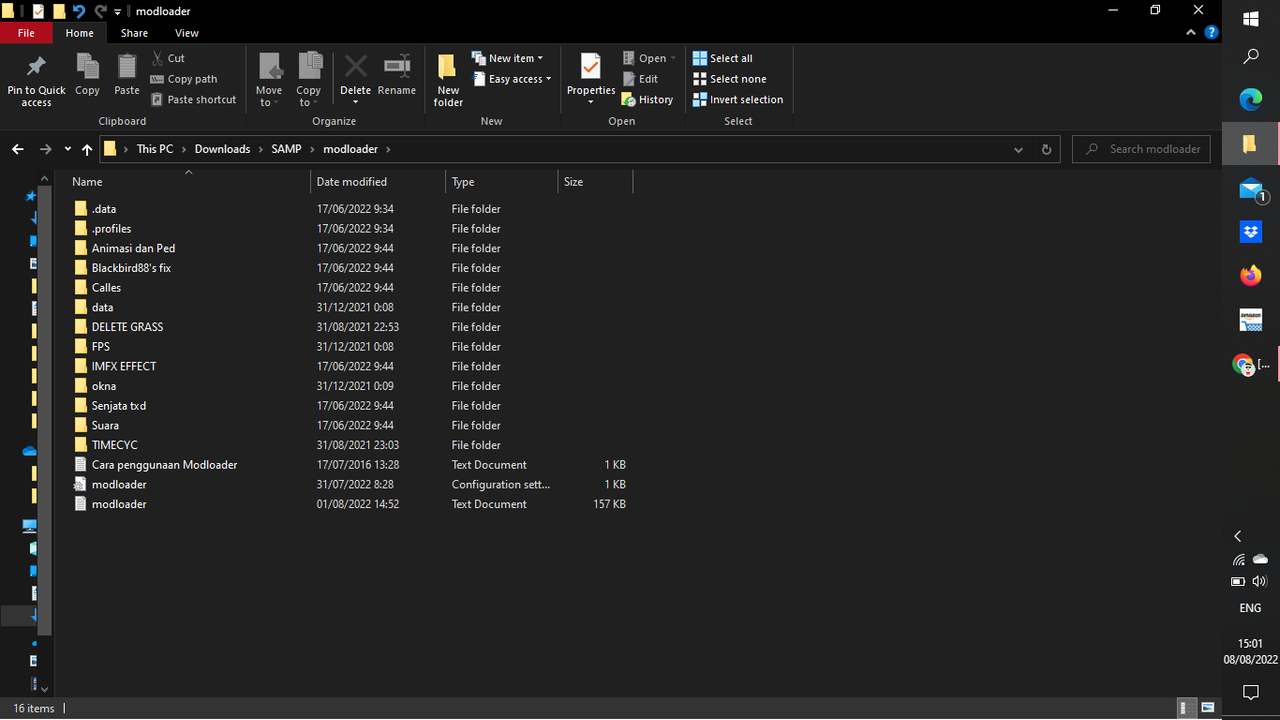Viewport: 1280px width, 720px height.
Task: Click Invert selection in the ribbon
Action: click(x=737, y=100)
